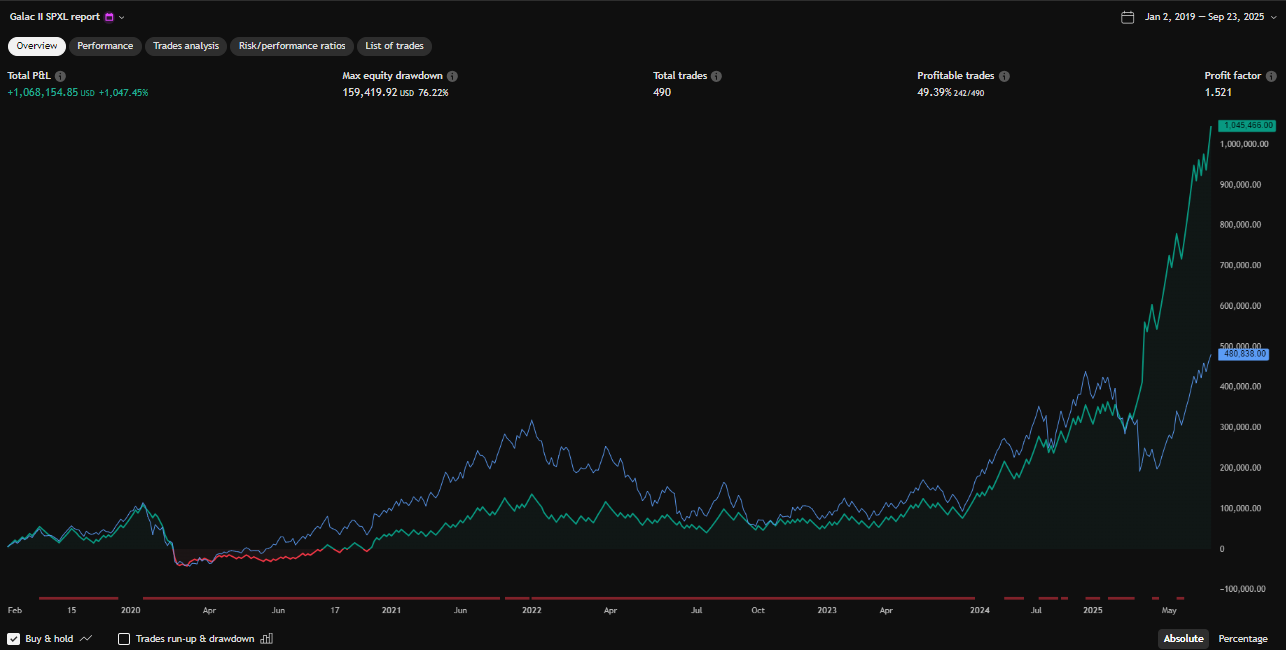Enable Trades run-up & drawdown checkbox
Image resolution: width=1286 pixels, height=650 pixels.
pos(124,639)
